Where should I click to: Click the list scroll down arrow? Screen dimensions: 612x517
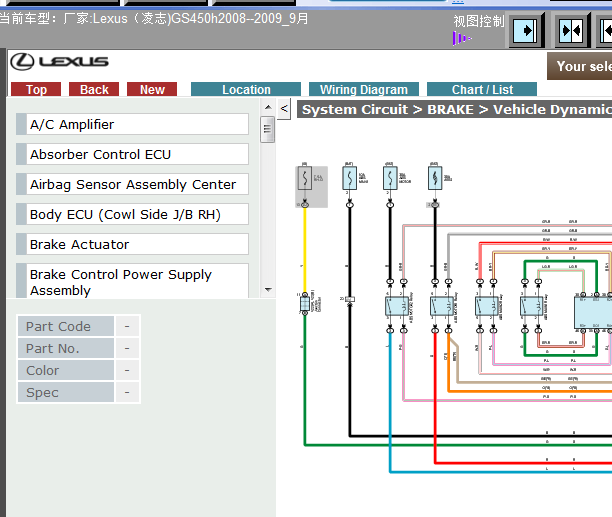pyautogui.click(x=268, y=290)
